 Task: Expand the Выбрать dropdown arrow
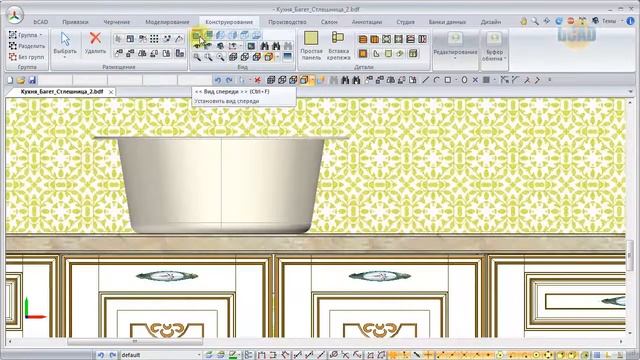[x=65, y=58]
